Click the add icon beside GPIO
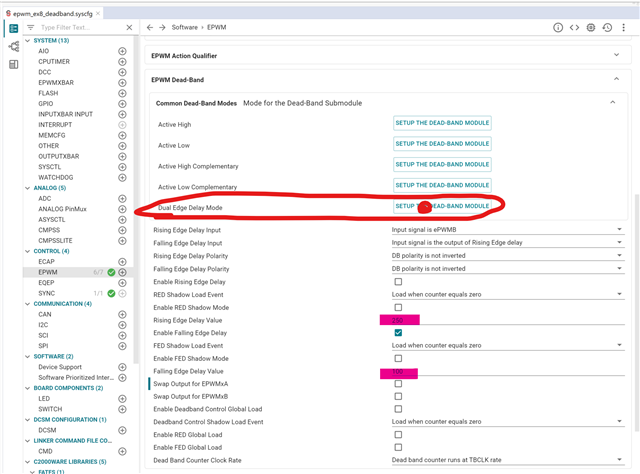This screenshot has width=640, height=474. pyautogui.click(x=123, y=103)
